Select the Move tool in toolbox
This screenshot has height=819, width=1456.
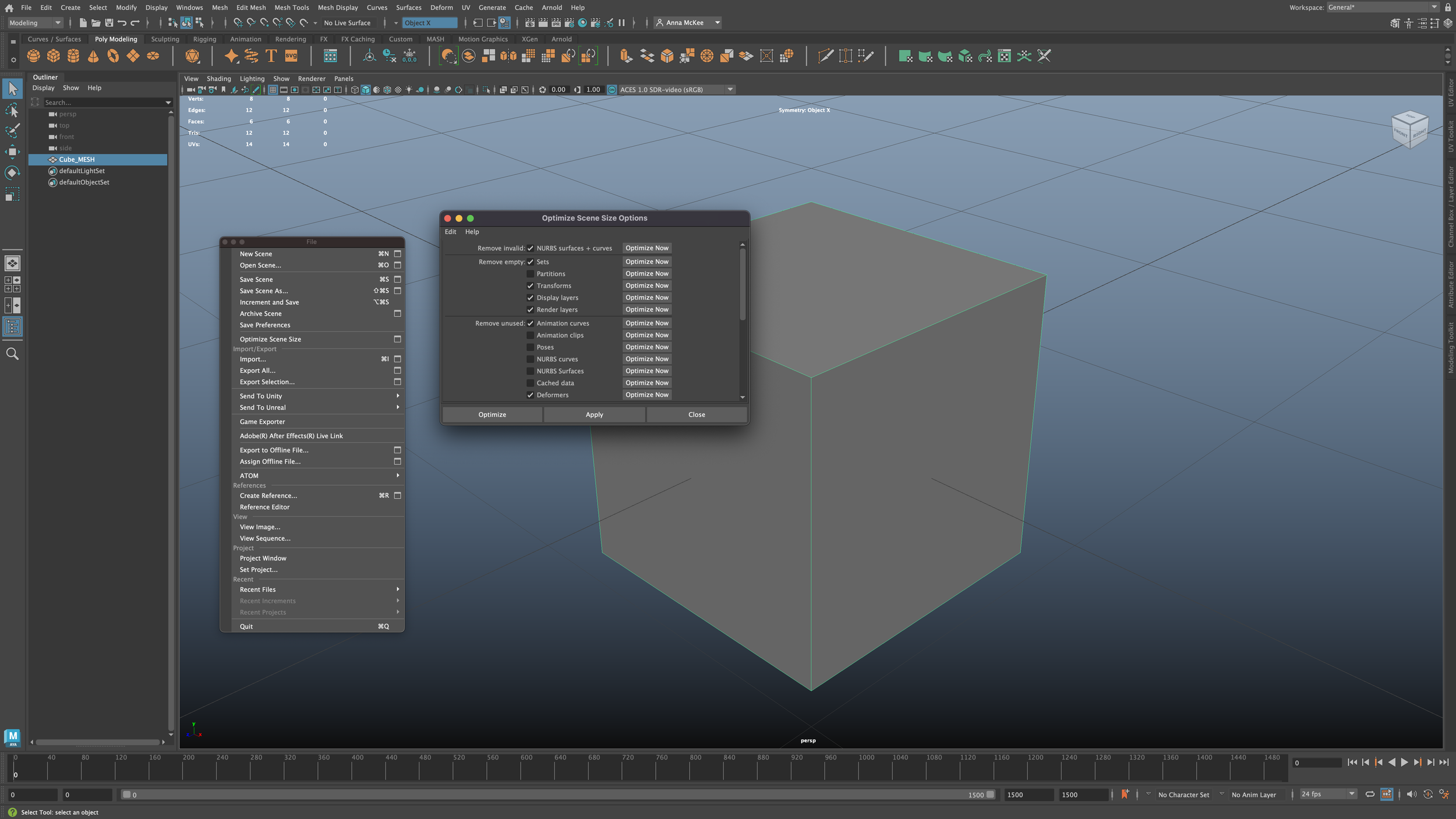click(12, 152)
